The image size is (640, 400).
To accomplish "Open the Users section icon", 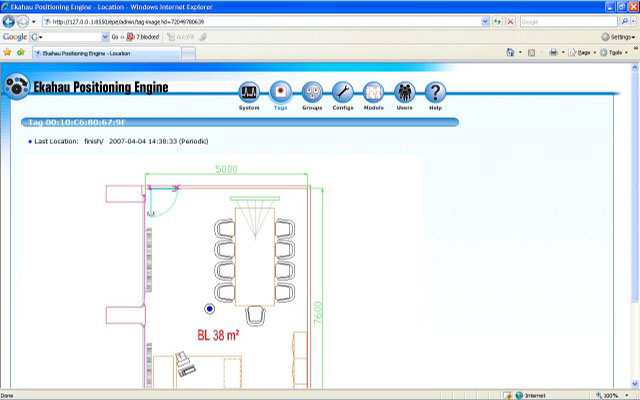I will point(404,93).
